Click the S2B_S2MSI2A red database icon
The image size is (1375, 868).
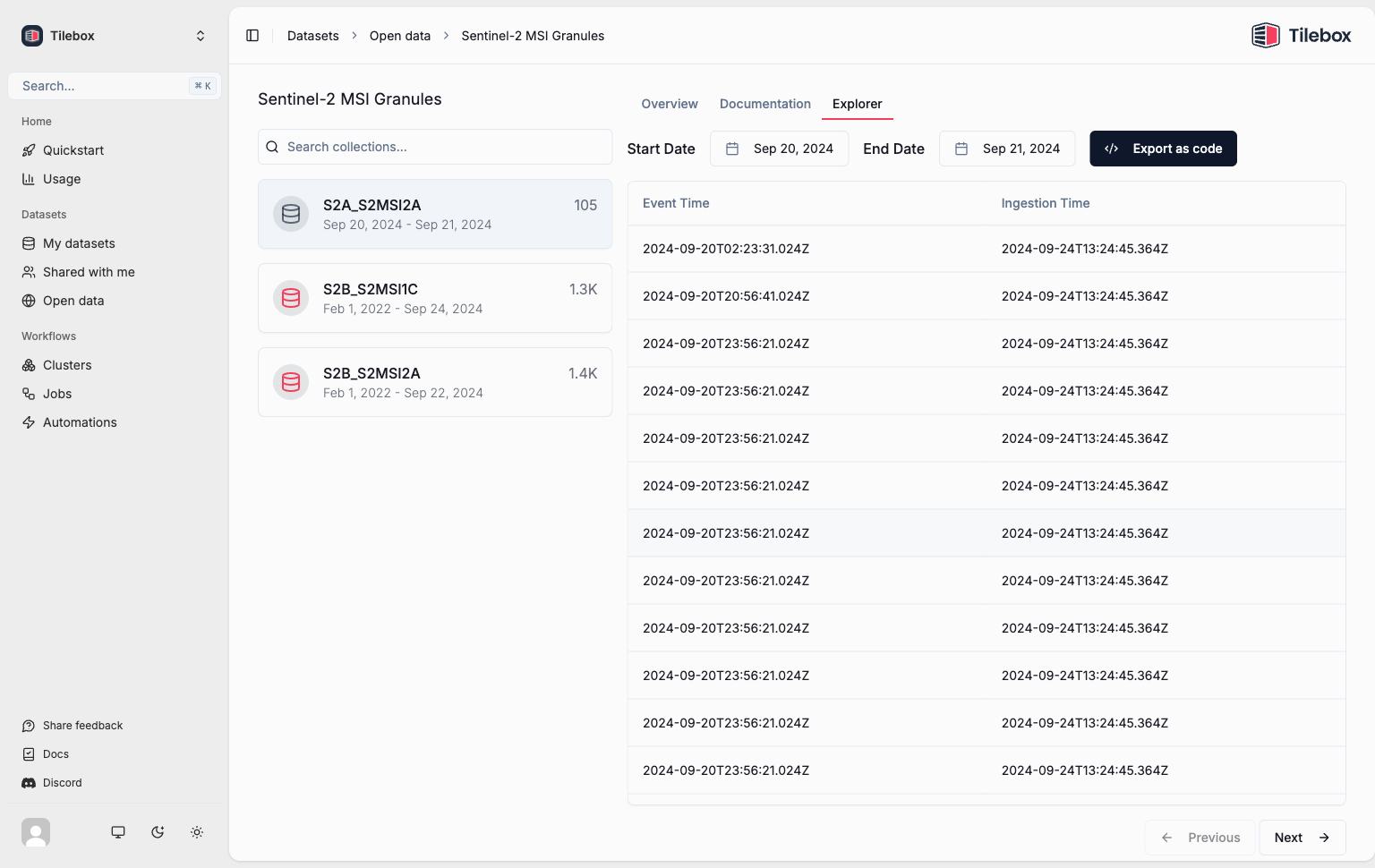pyautogui.click(x=291, y=382)
